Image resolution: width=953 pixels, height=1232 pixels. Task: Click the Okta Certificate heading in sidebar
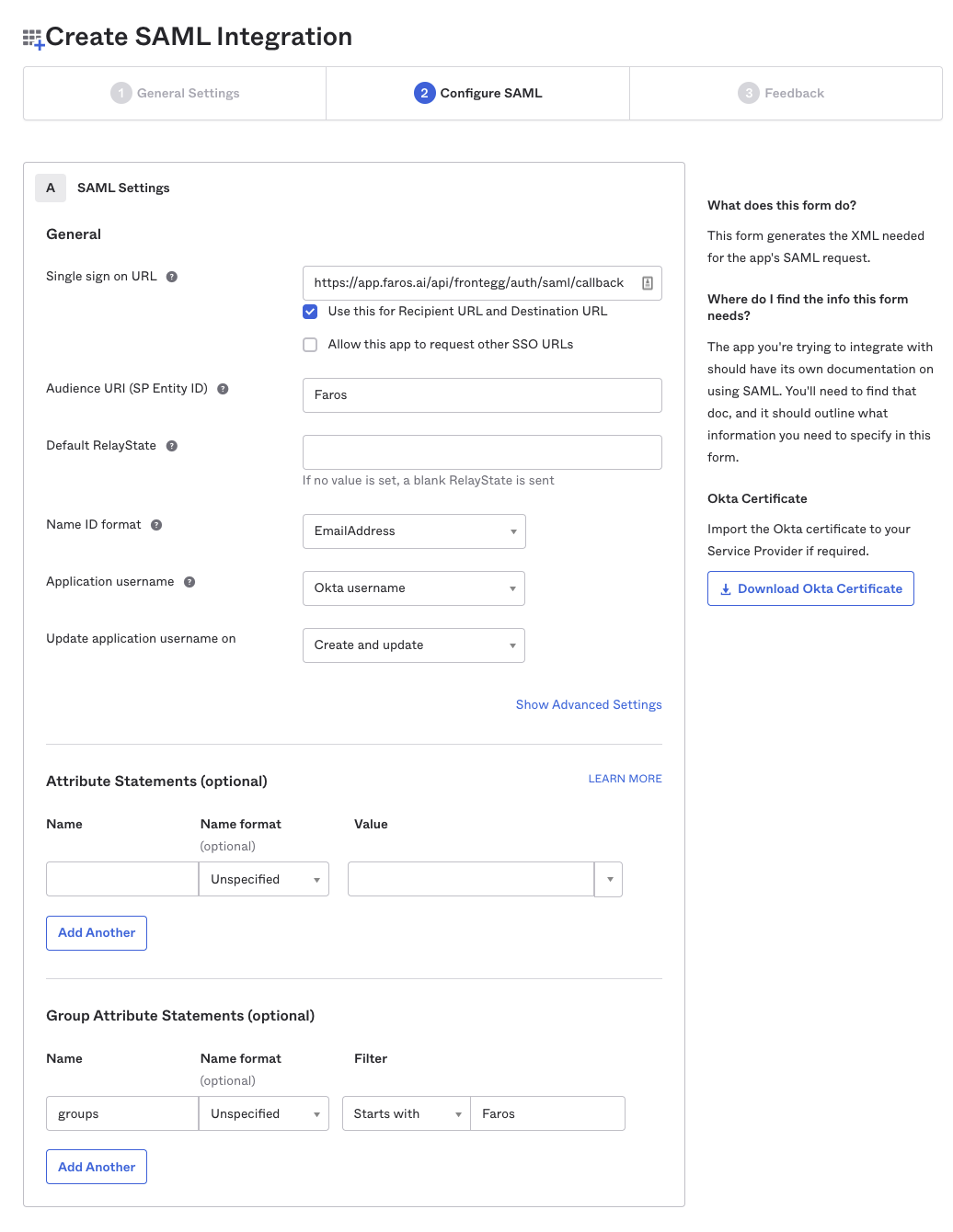[757, 498]
